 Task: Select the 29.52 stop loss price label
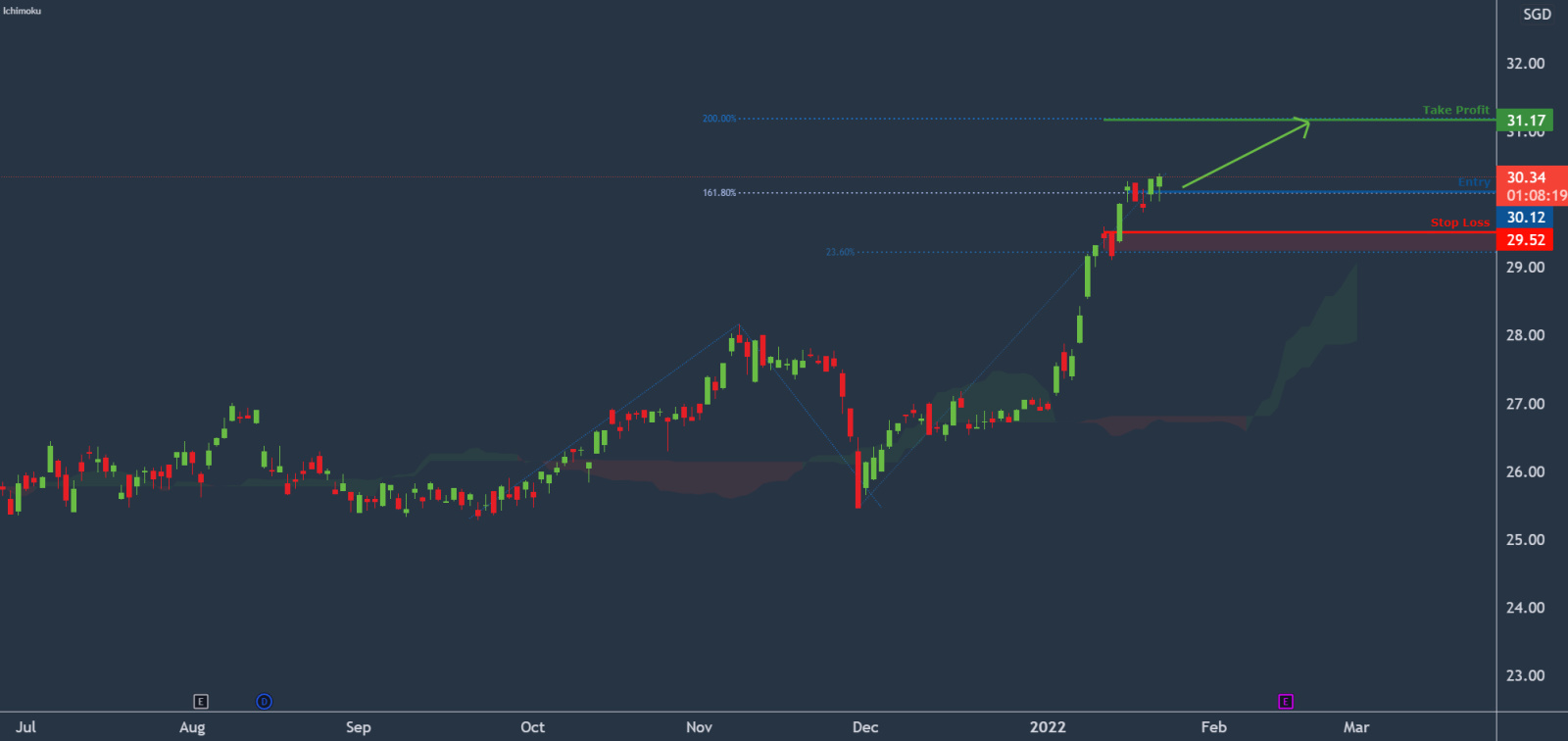pos(1525,240)
